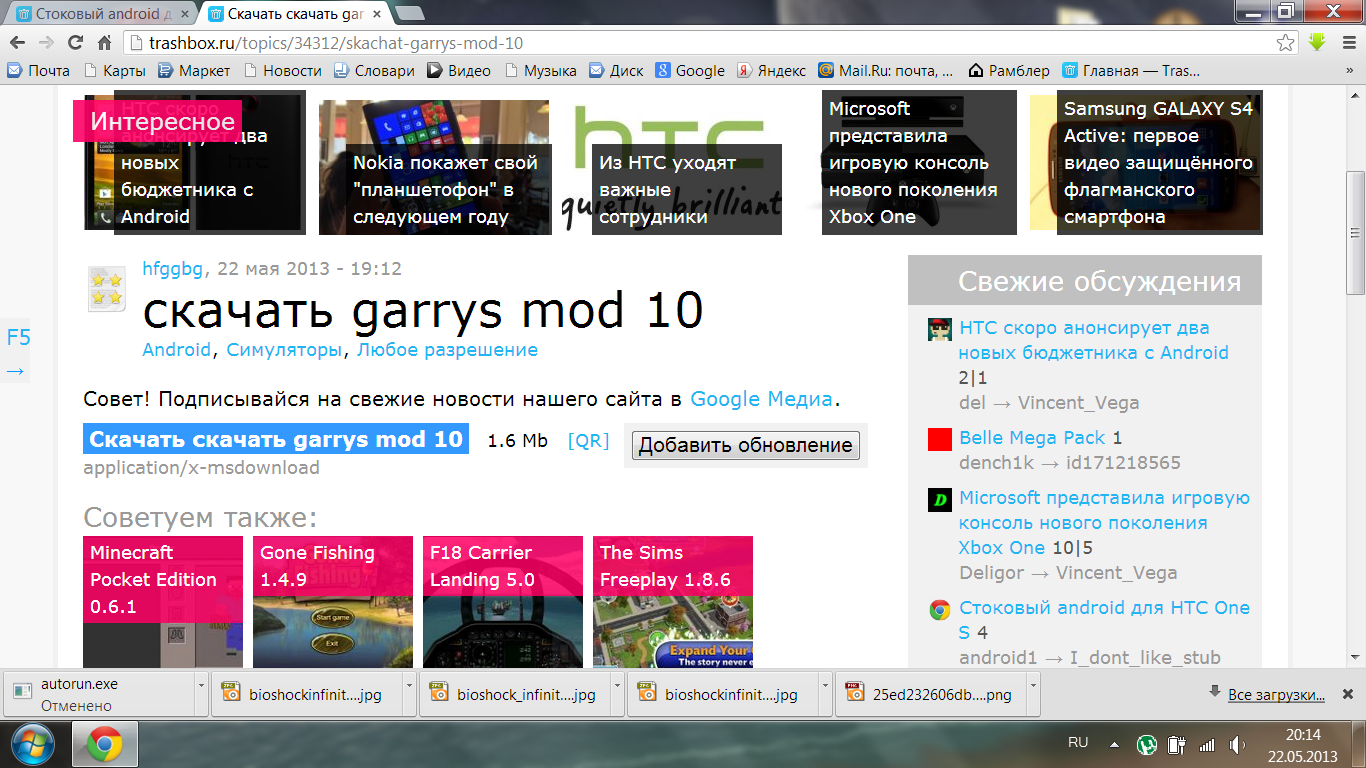
Task: Open sidebar 'Microsoft представила игровую консоль' discussion
Action: (1104, 522)
